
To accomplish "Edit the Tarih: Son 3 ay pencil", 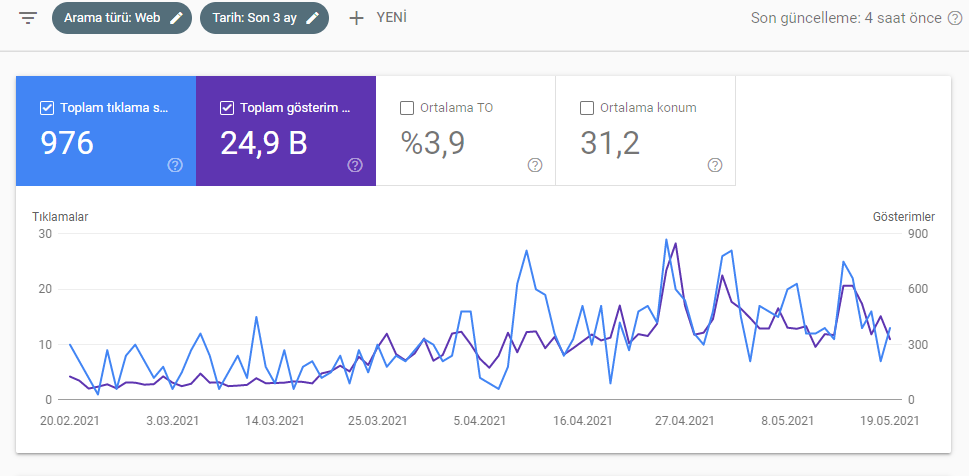I will coord(313,18).
